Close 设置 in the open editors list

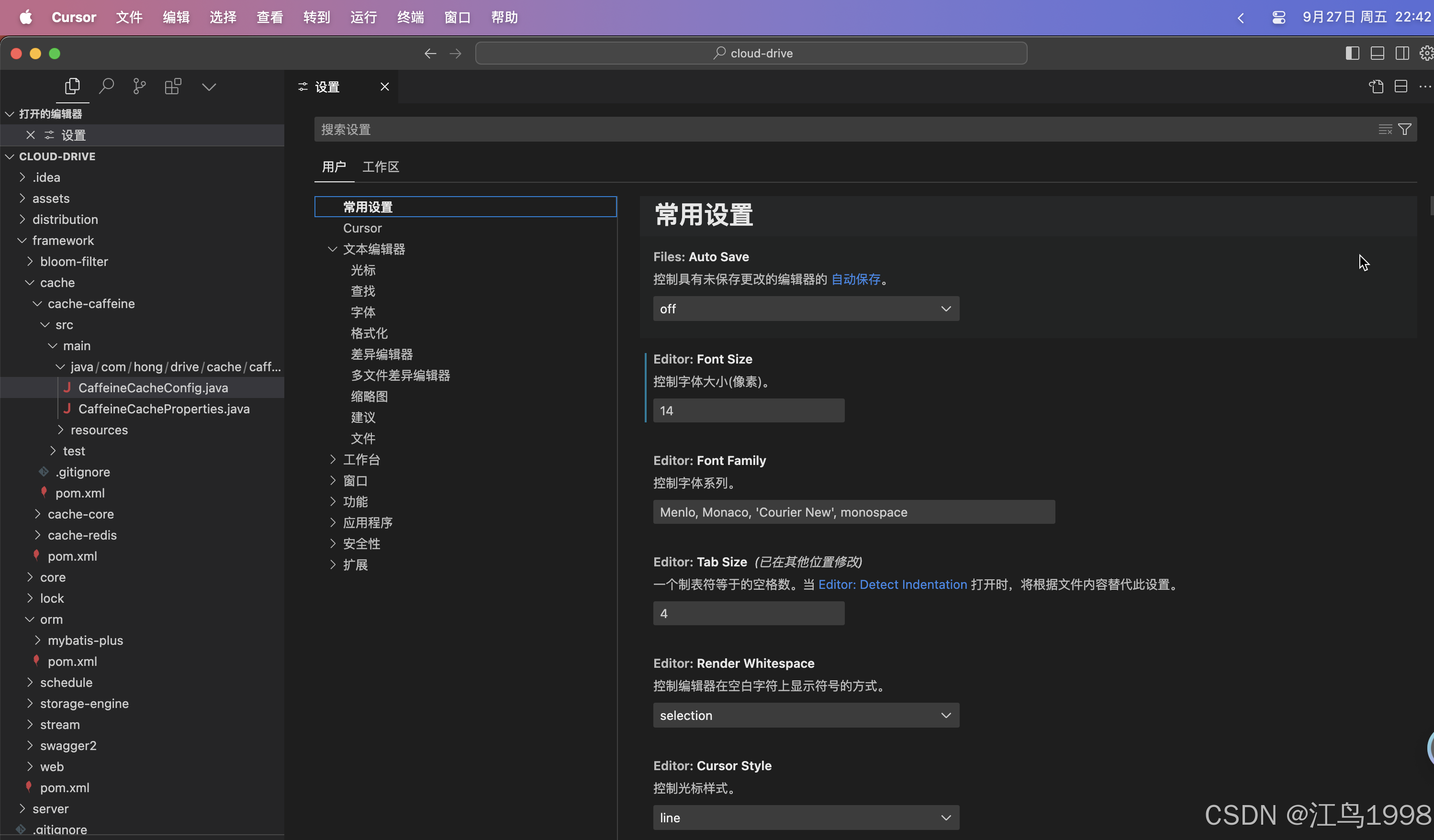(31, 135)
